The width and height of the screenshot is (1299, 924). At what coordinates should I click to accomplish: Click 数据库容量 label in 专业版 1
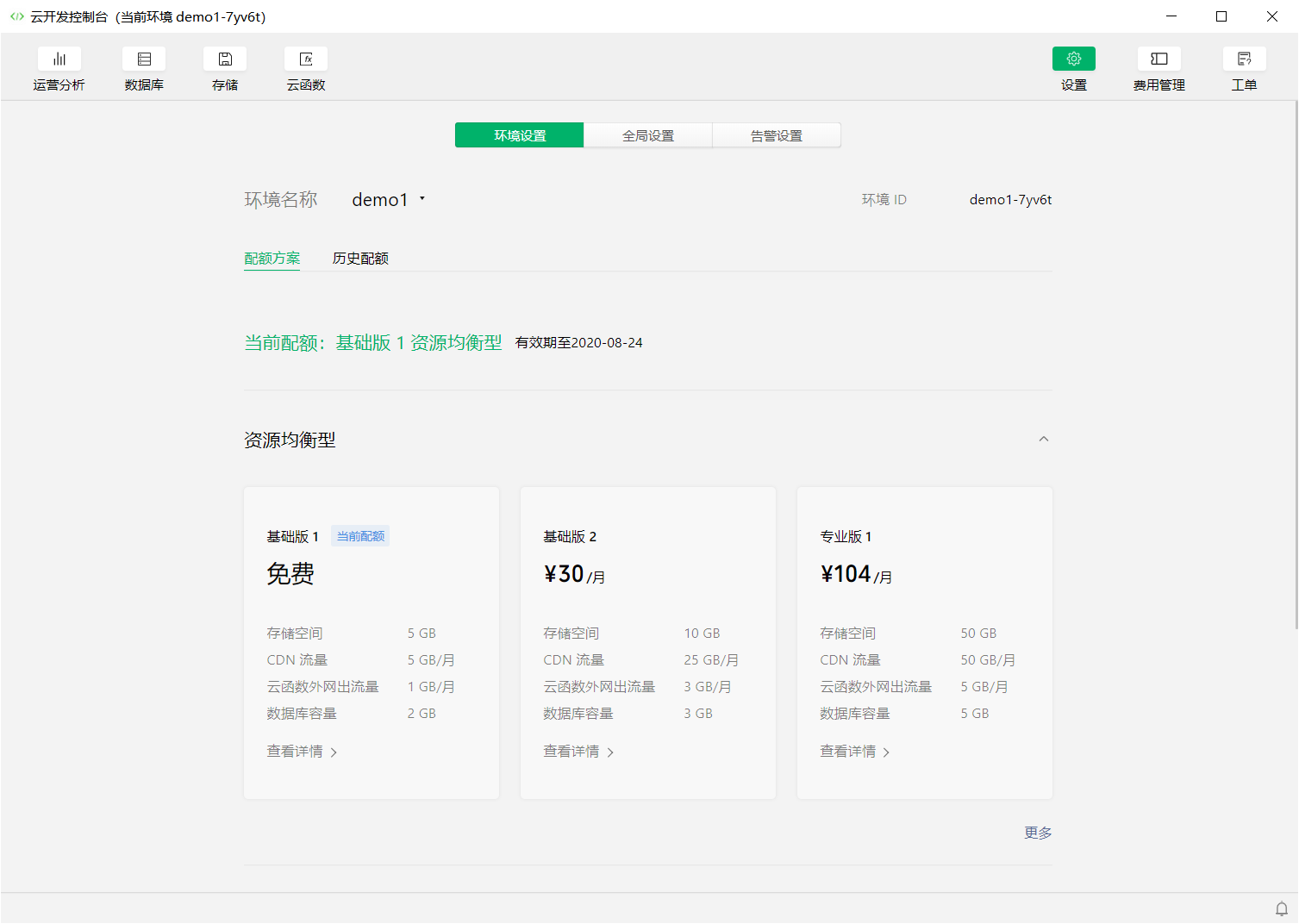pyautogui.click(x=855, y=714)
